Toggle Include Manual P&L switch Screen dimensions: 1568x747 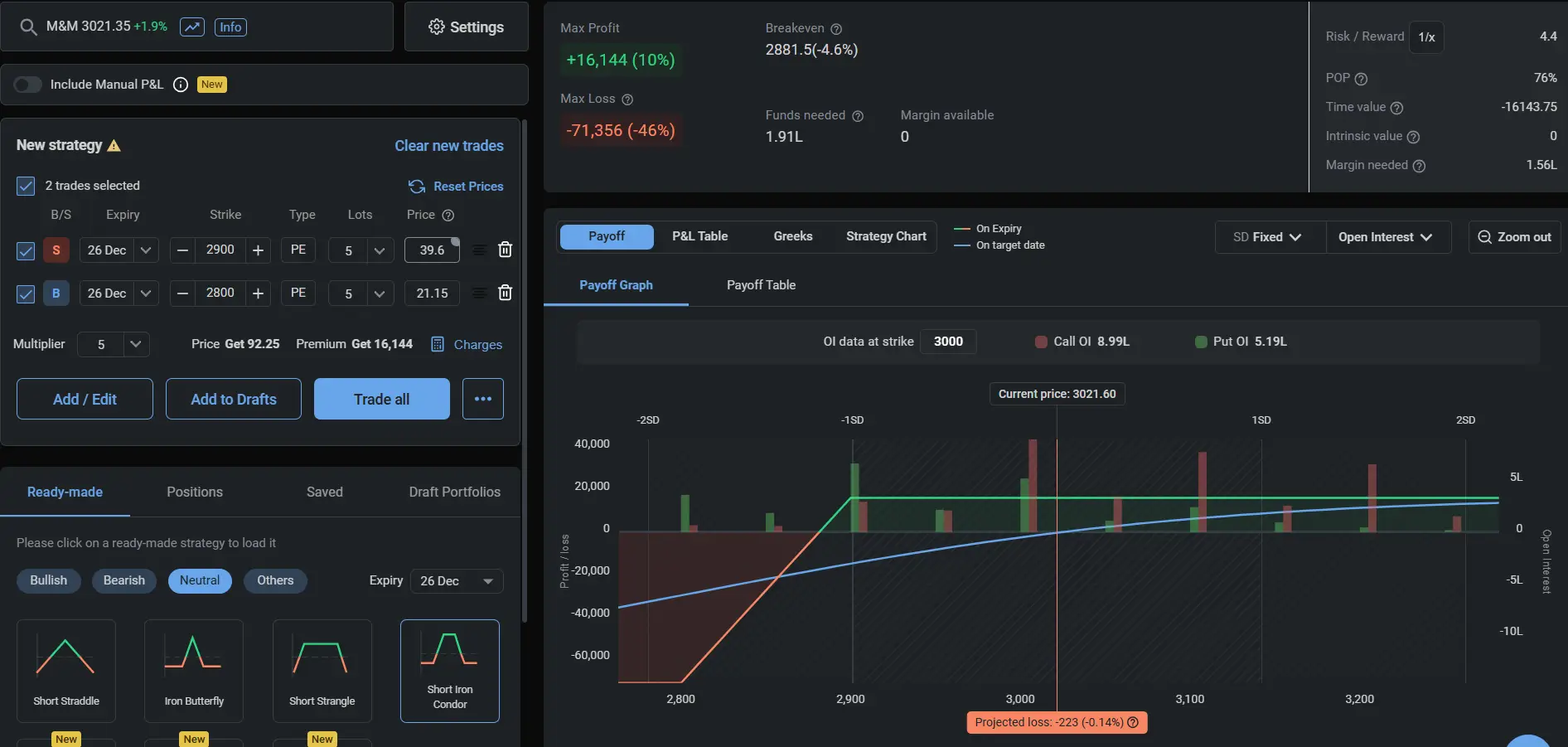(x=27, y=85)
